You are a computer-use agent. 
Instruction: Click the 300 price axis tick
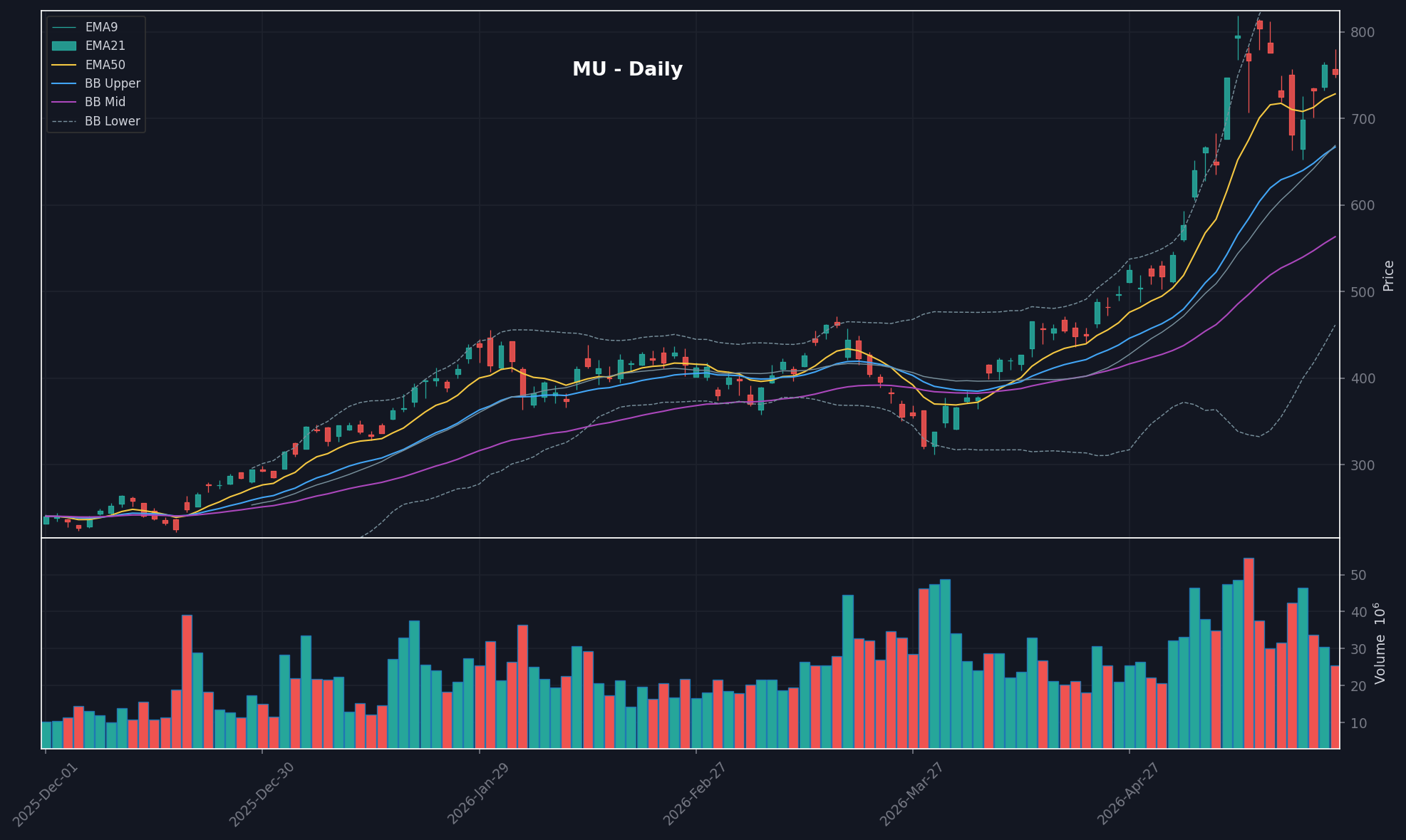coord(1362,465)
